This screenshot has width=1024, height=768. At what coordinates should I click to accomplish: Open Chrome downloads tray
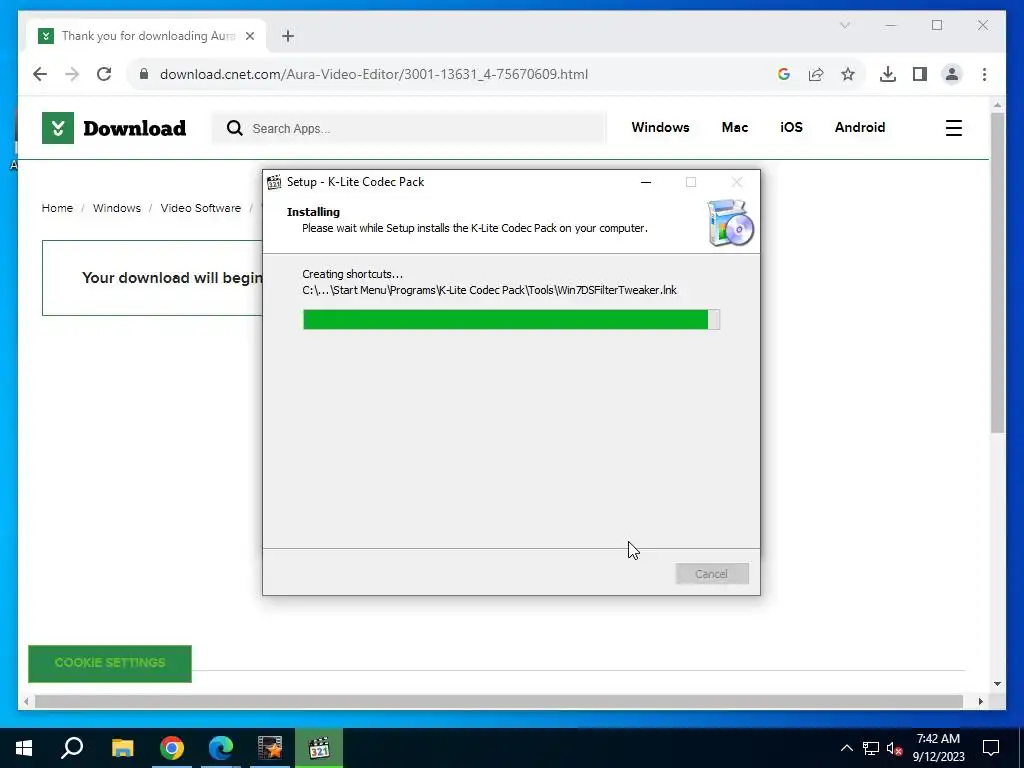[888, 74]
